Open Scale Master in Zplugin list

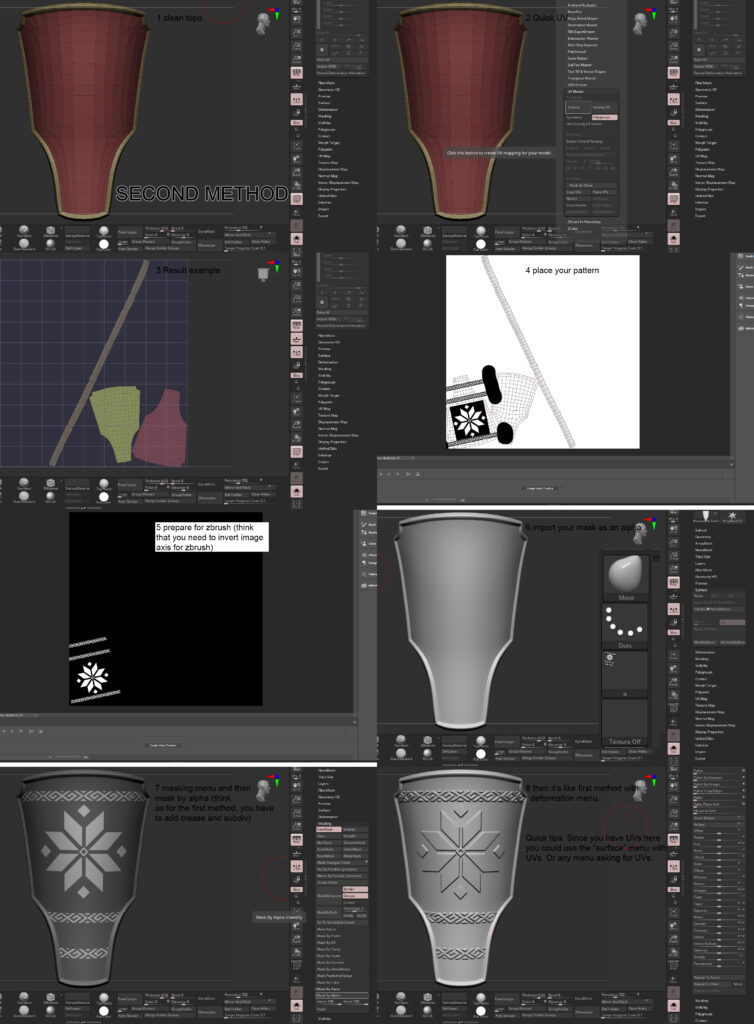click(x=578, y=58)
